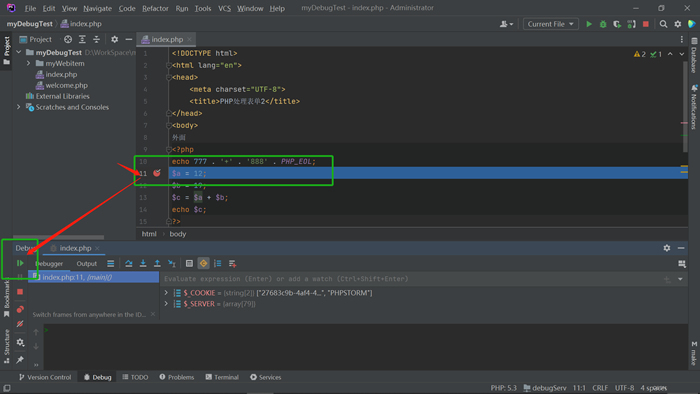The image size is (700, 394).
Task: Open debugger settings gear in left debug strip
Action: click(20, 342)
